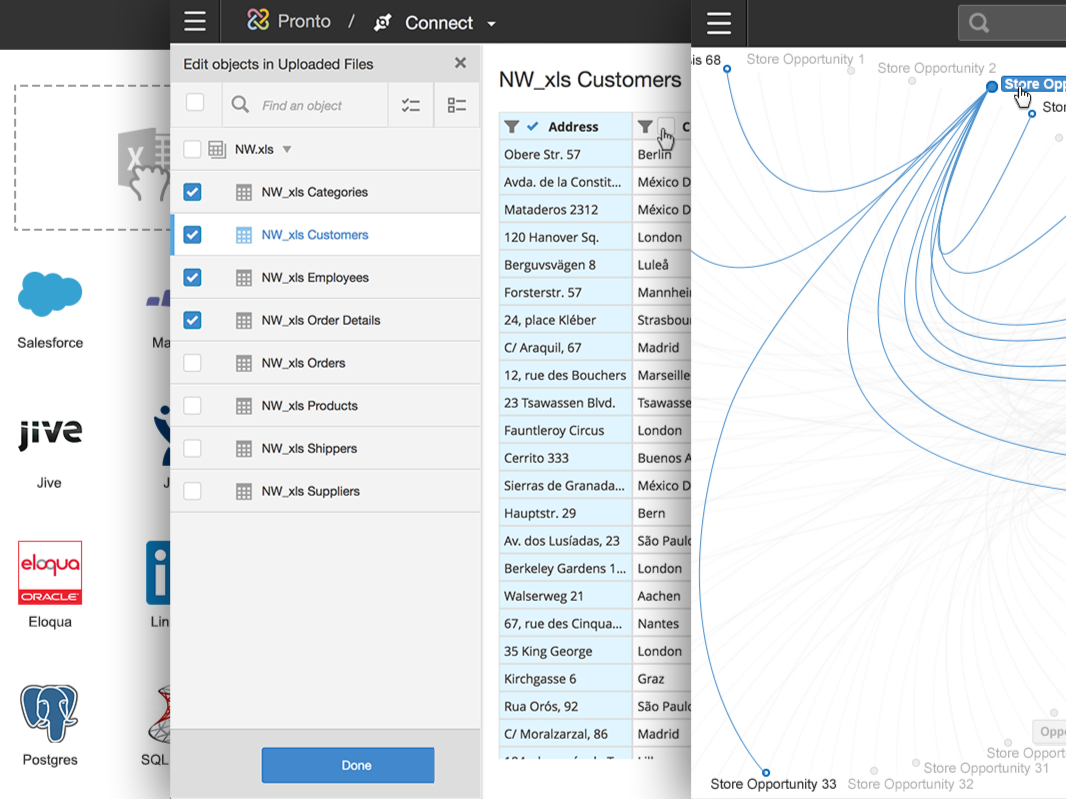Click the Obere Str. 57 cell
Screen dimensions: 1066x799
point(566,154)
